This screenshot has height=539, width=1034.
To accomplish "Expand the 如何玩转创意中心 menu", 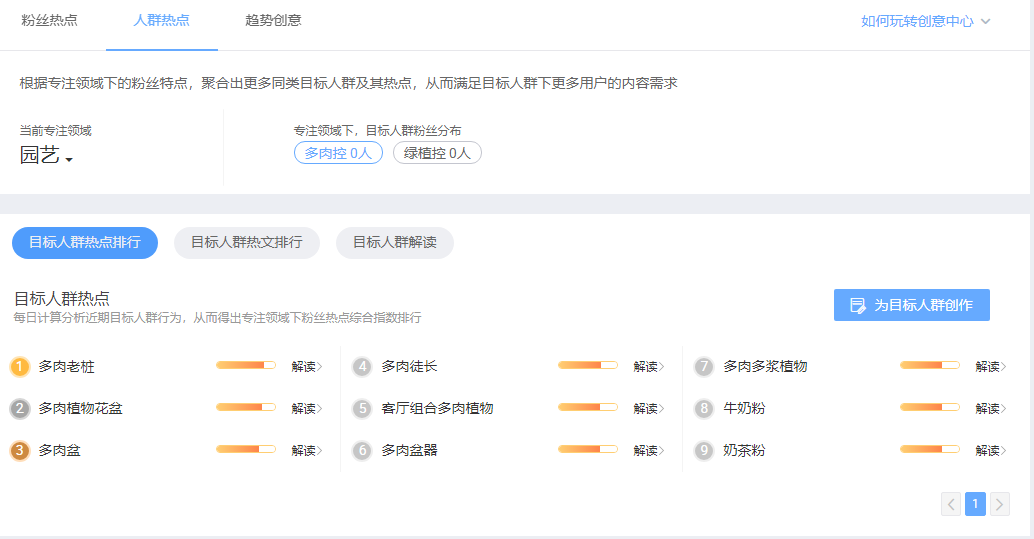I will click(925, 21).
